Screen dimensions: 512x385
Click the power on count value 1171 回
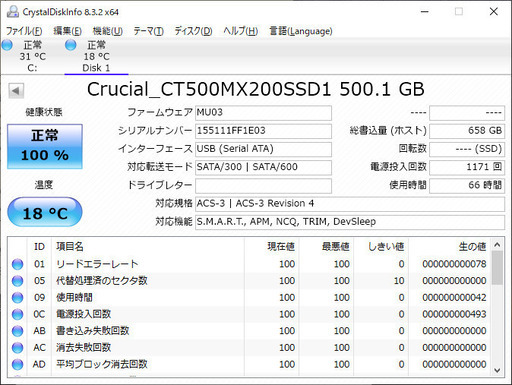467,167
